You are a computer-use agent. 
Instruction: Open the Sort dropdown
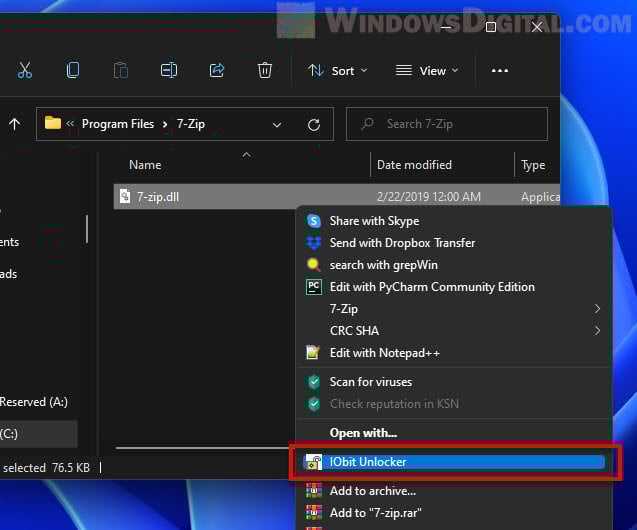click(338, 71)
